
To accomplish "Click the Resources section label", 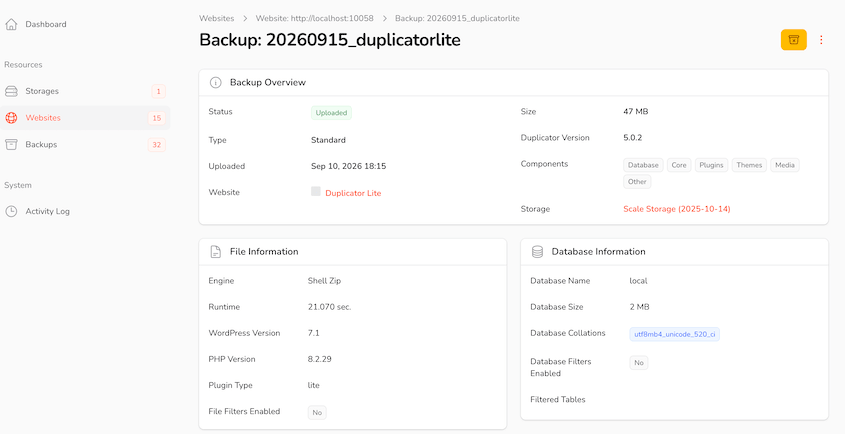I will (23, 65).
